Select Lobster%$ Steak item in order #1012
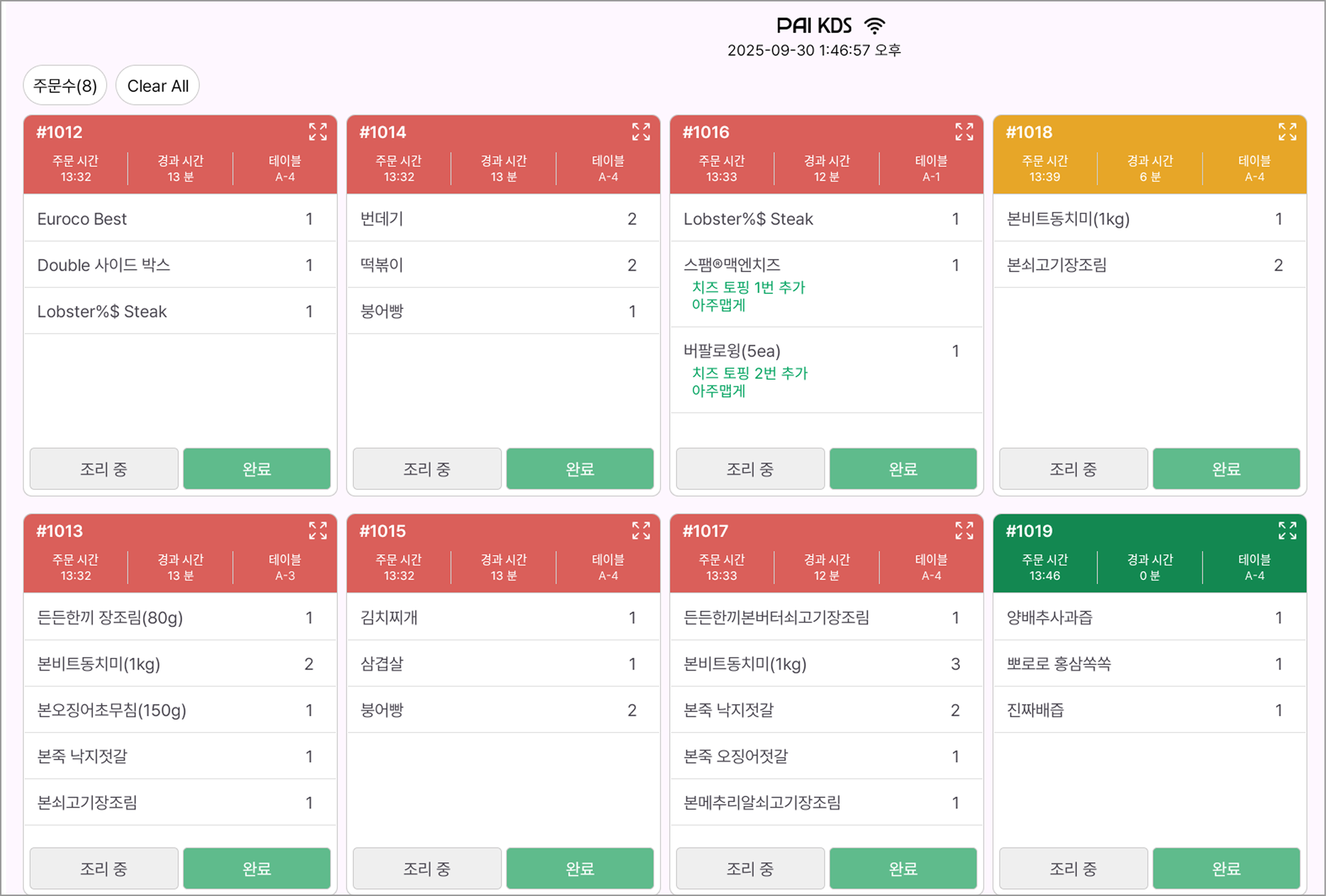1326x896 pixels. [180, 311]
